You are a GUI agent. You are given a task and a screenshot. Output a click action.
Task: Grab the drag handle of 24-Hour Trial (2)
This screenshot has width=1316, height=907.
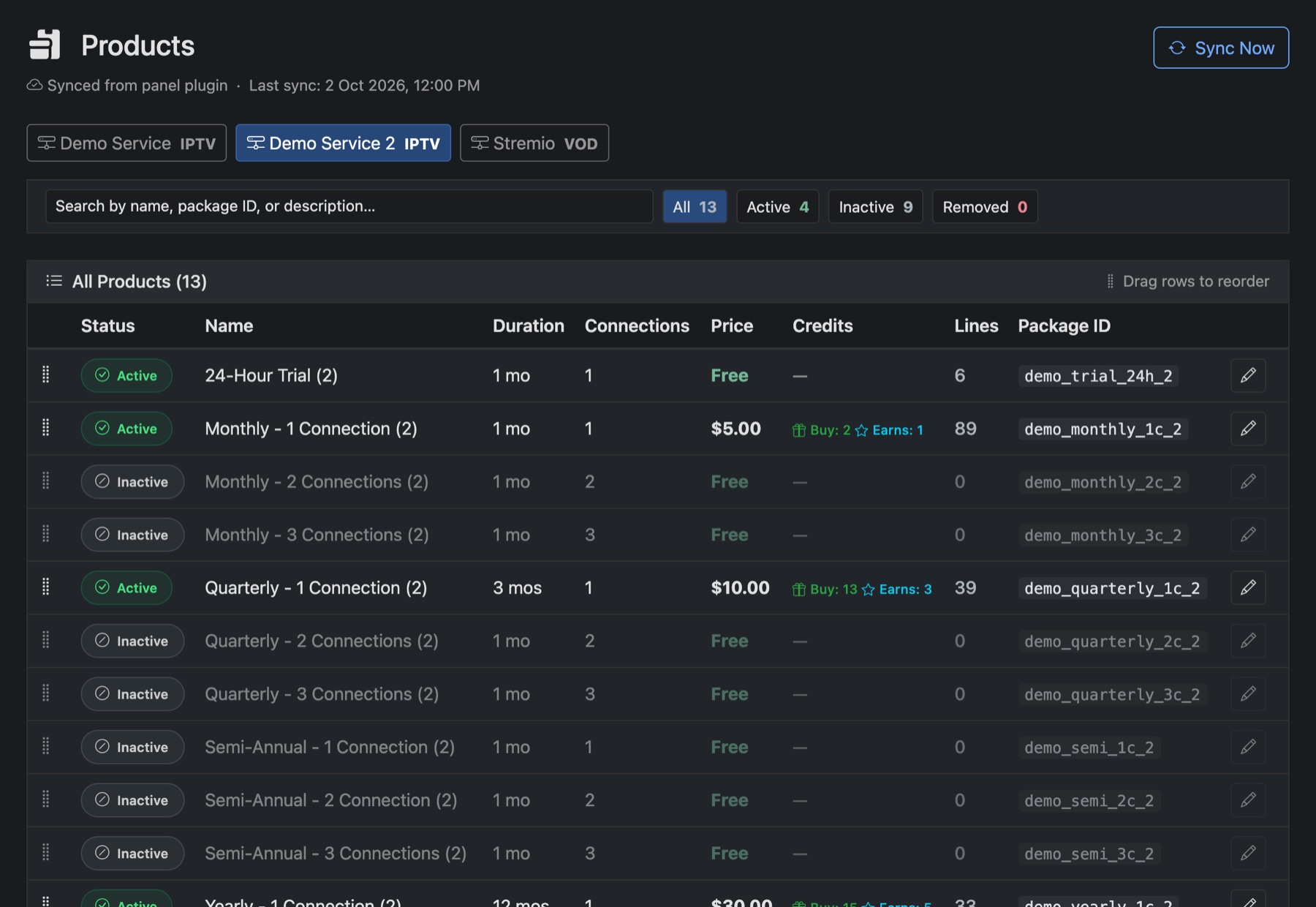point(46,375)
